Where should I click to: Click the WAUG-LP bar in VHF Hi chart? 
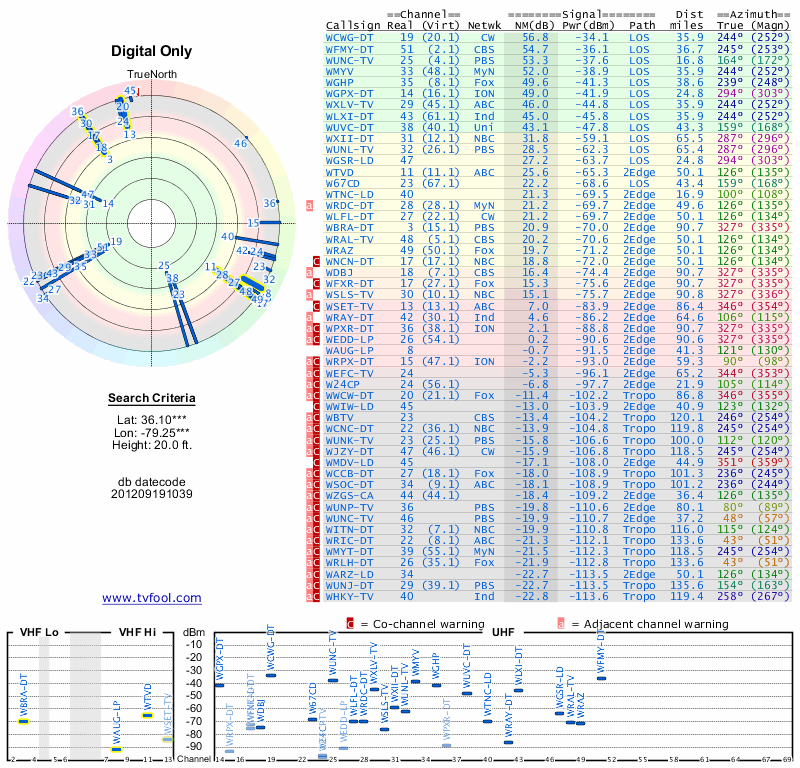[116, 749]
